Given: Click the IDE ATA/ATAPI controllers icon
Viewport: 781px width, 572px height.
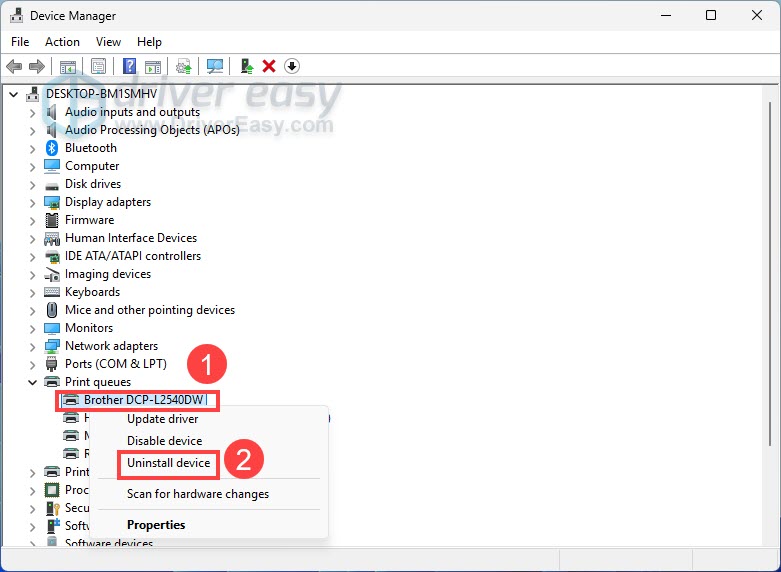Looking at the screenshot, I should point(52,256).
